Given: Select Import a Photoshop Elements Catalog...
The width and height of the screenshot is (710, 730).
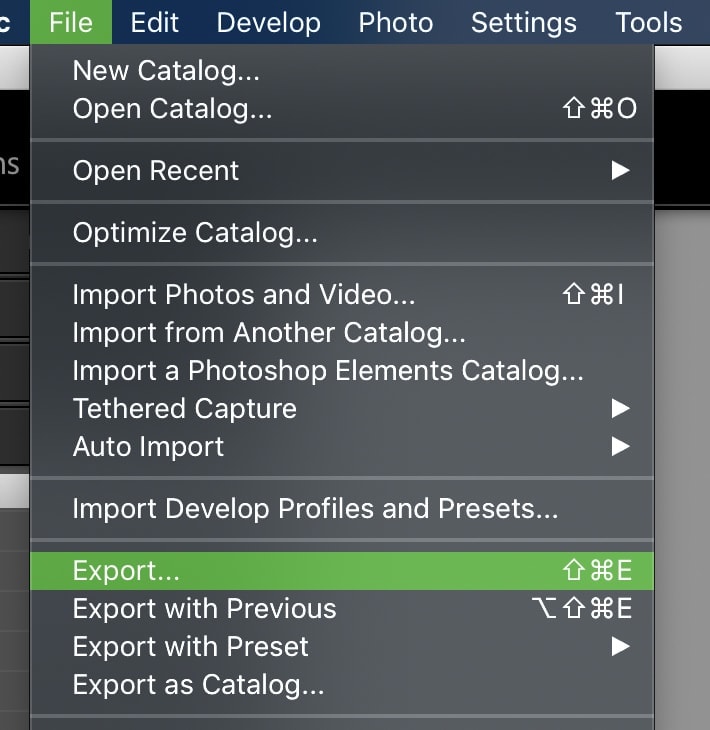Looking at the screenshot, I should (342, 371).
